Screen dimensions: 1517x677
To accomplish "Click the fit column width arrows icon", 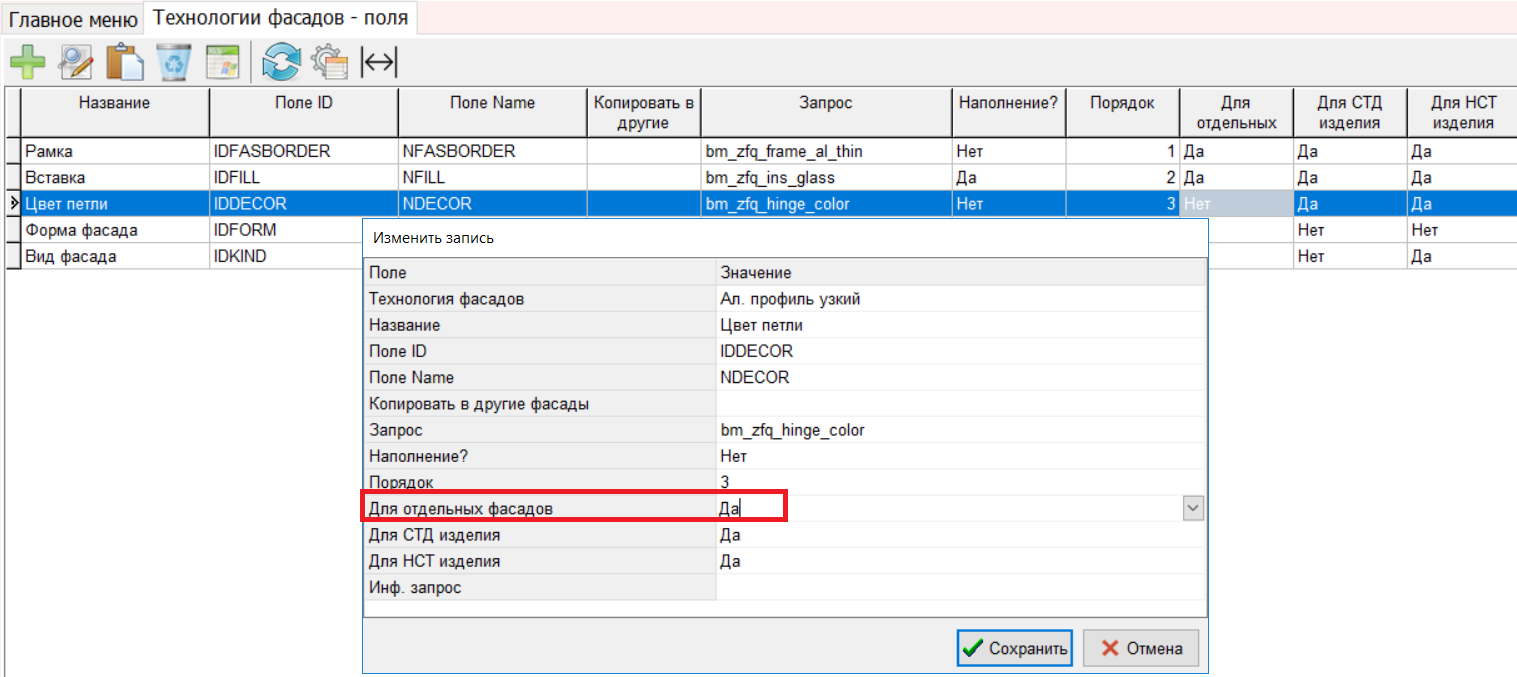I will point(379,62).
